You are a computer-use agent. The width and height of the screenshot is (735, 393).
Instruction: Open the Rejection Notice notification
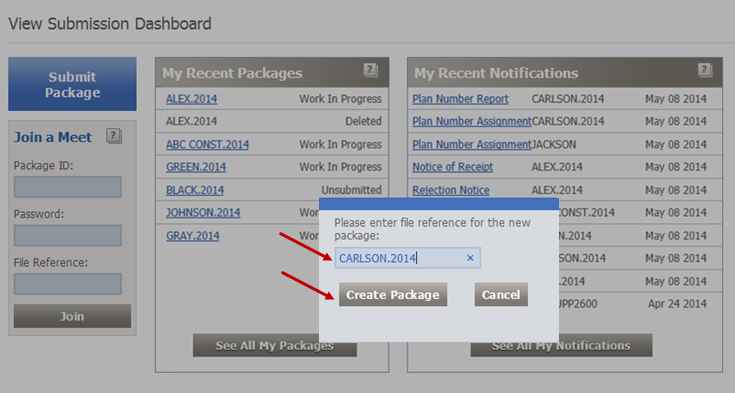[451, 190]
